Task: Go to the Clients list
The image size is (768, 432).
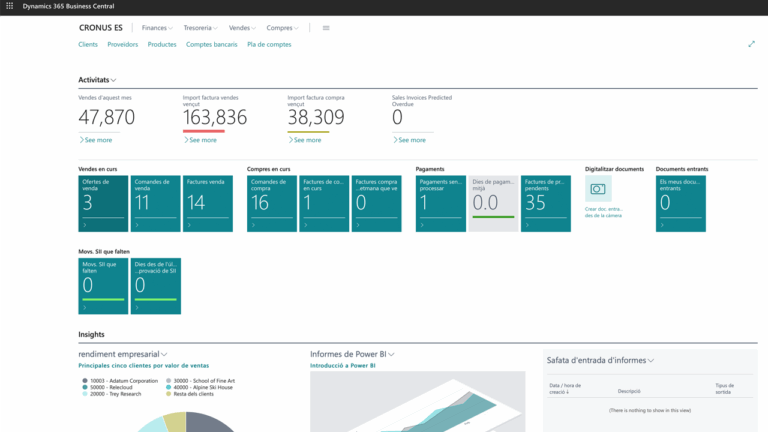Action: click(88, 44)
